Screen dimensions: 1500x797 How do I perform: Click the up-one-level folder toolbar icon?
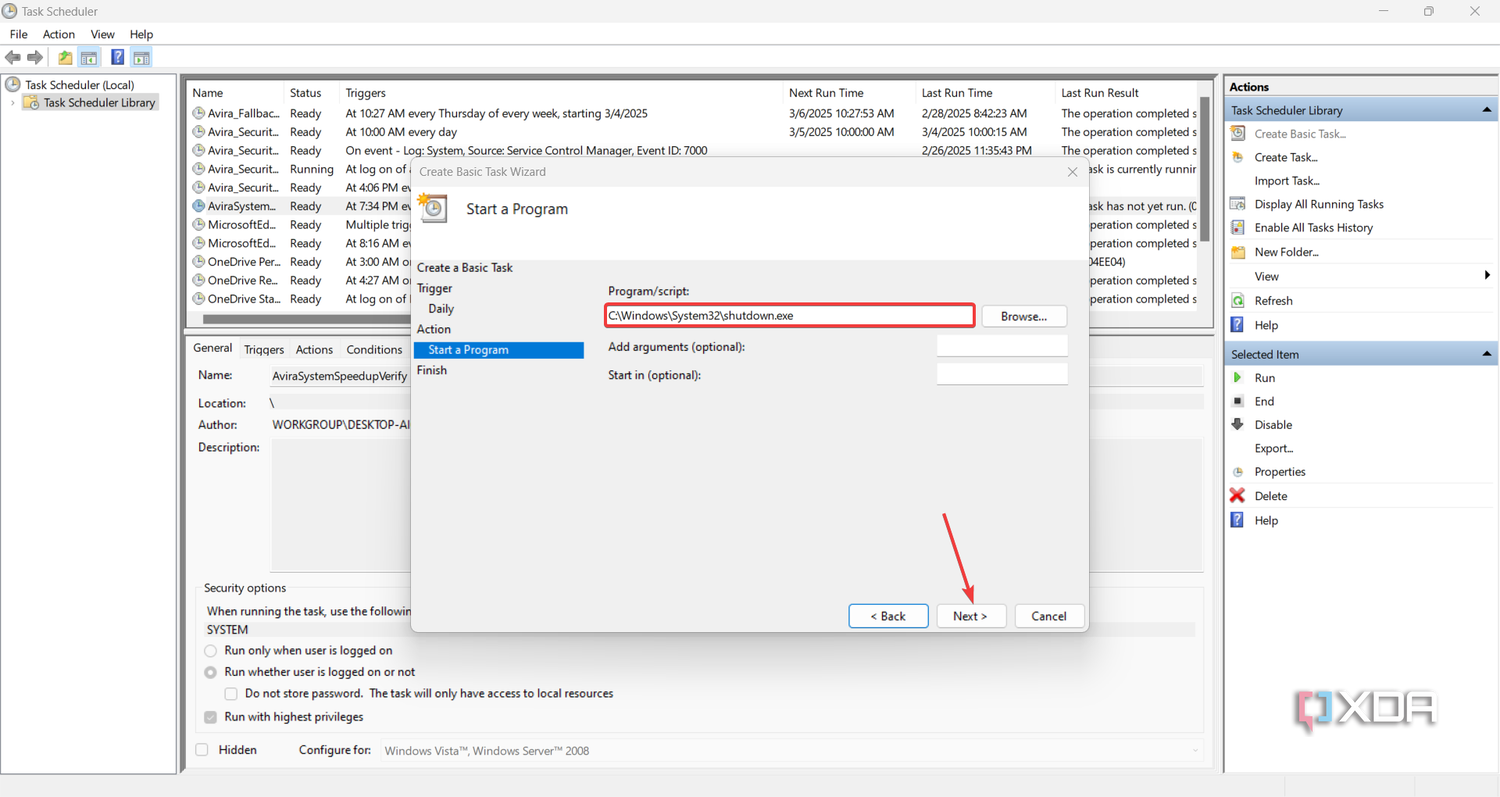pos(65,58)
